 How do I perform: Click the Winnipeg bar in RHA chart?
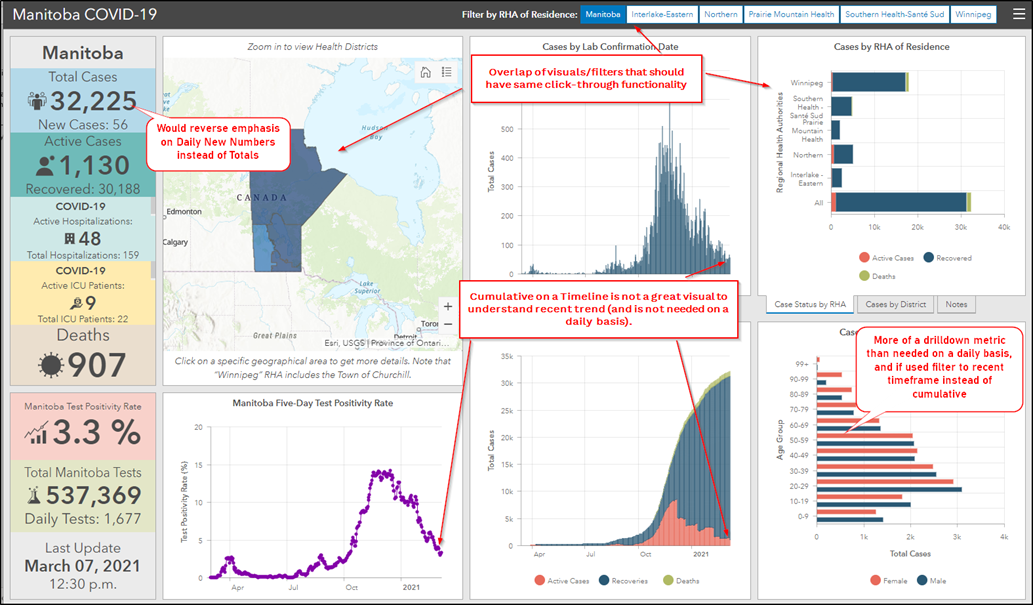[870, 82]
